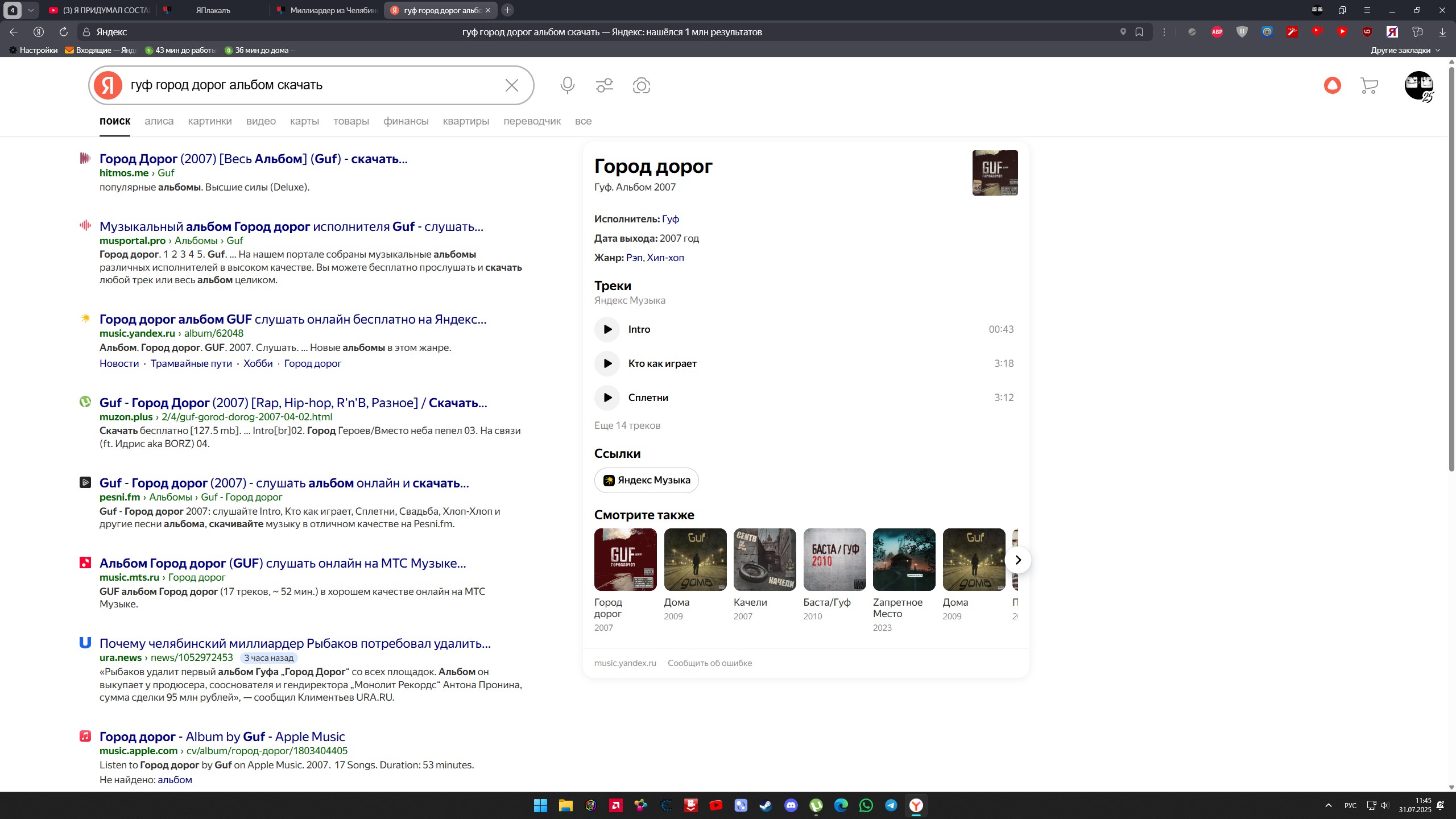Open Apple Music Город дорог result
The height and width of the screenshot is (819, 1456).
(222, 737)
